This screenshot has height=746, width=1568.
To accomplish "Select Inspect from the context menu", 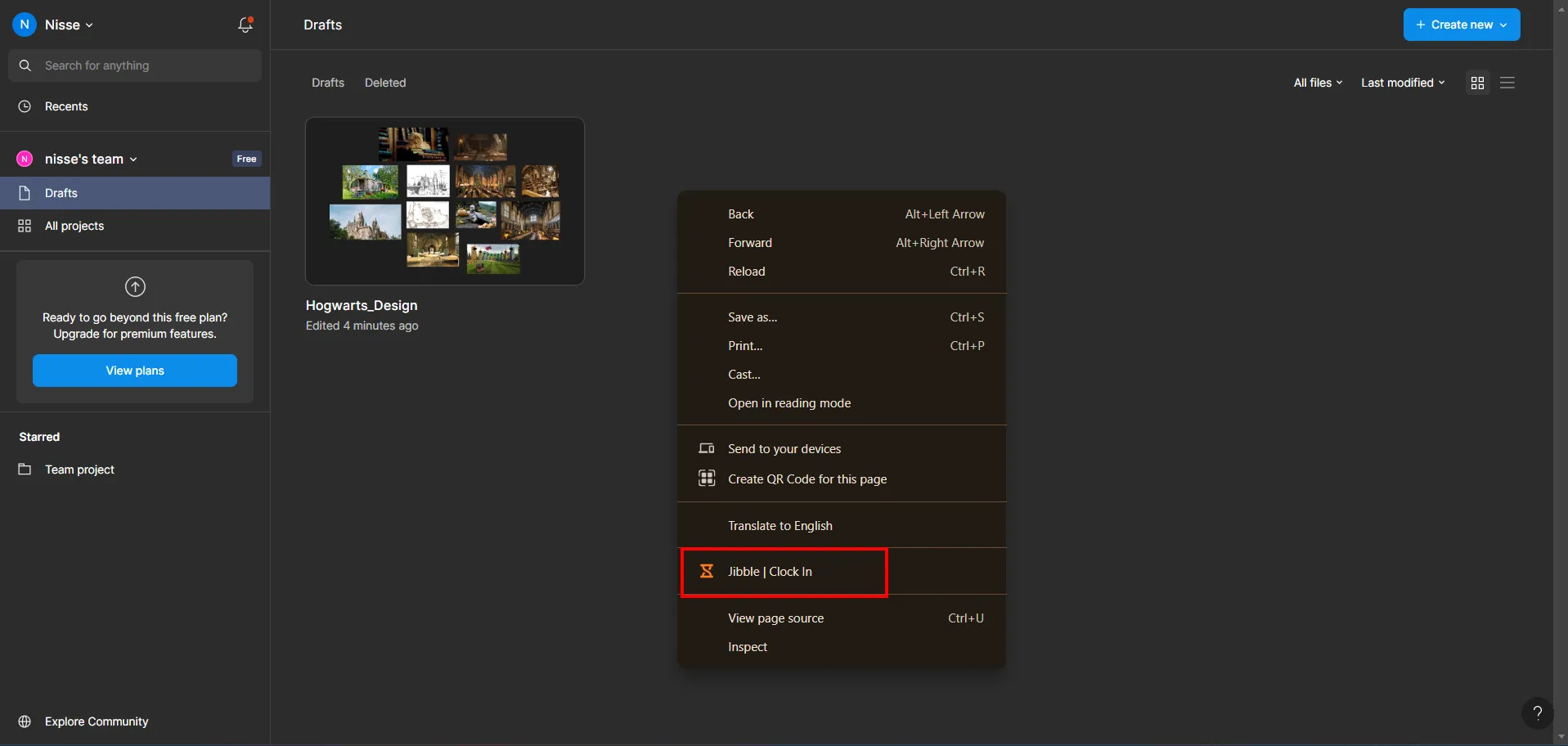I will [x=748, y=647].
